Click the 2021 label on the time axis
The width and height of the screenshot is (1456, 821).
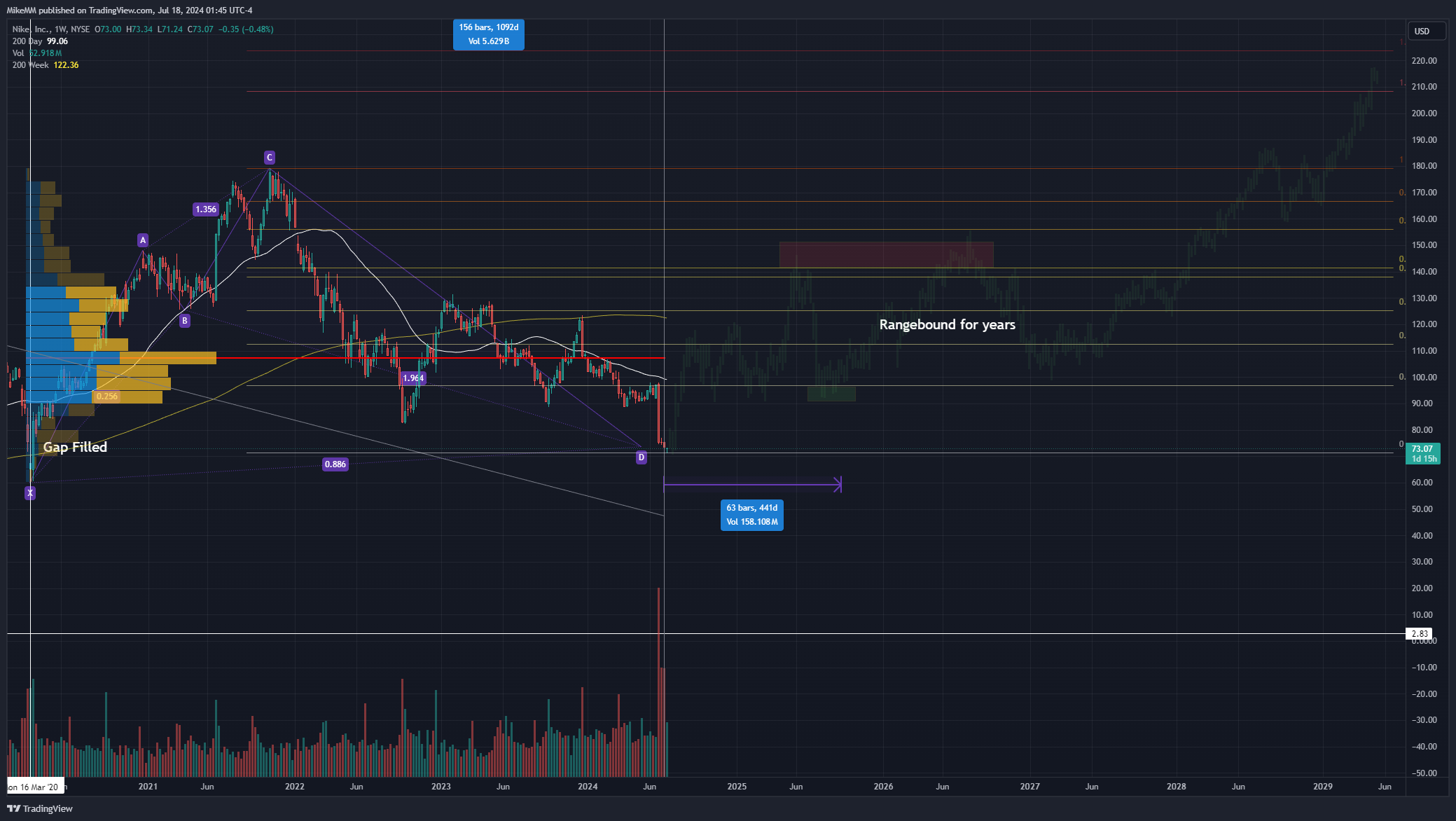(148, 787)
